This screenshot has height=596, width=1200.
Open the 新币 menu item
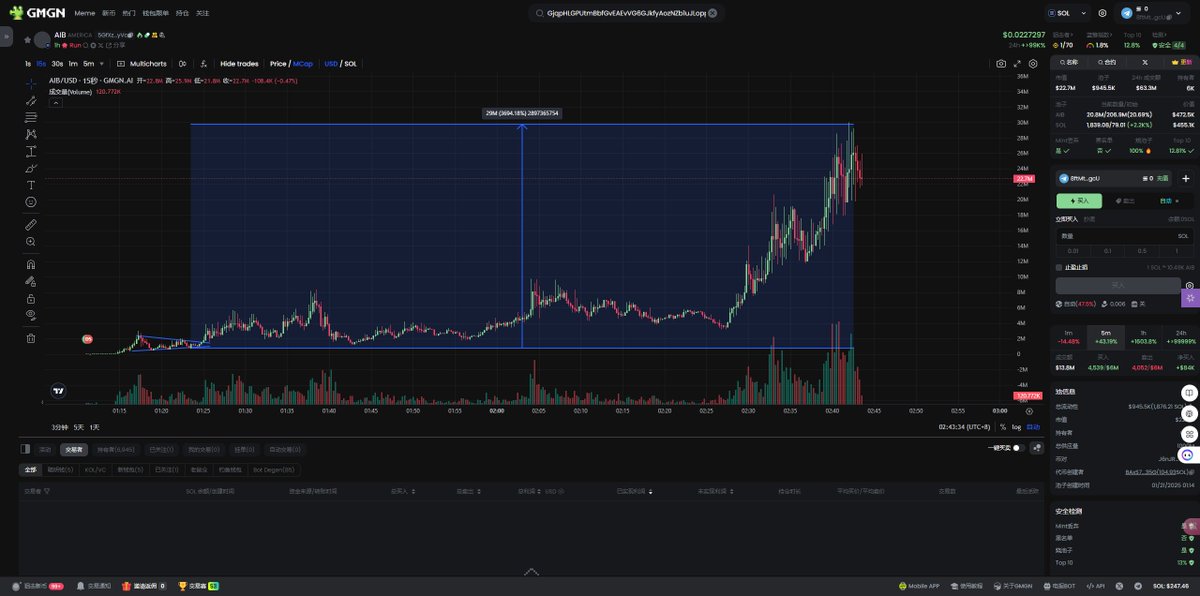(x=108, y=14)
